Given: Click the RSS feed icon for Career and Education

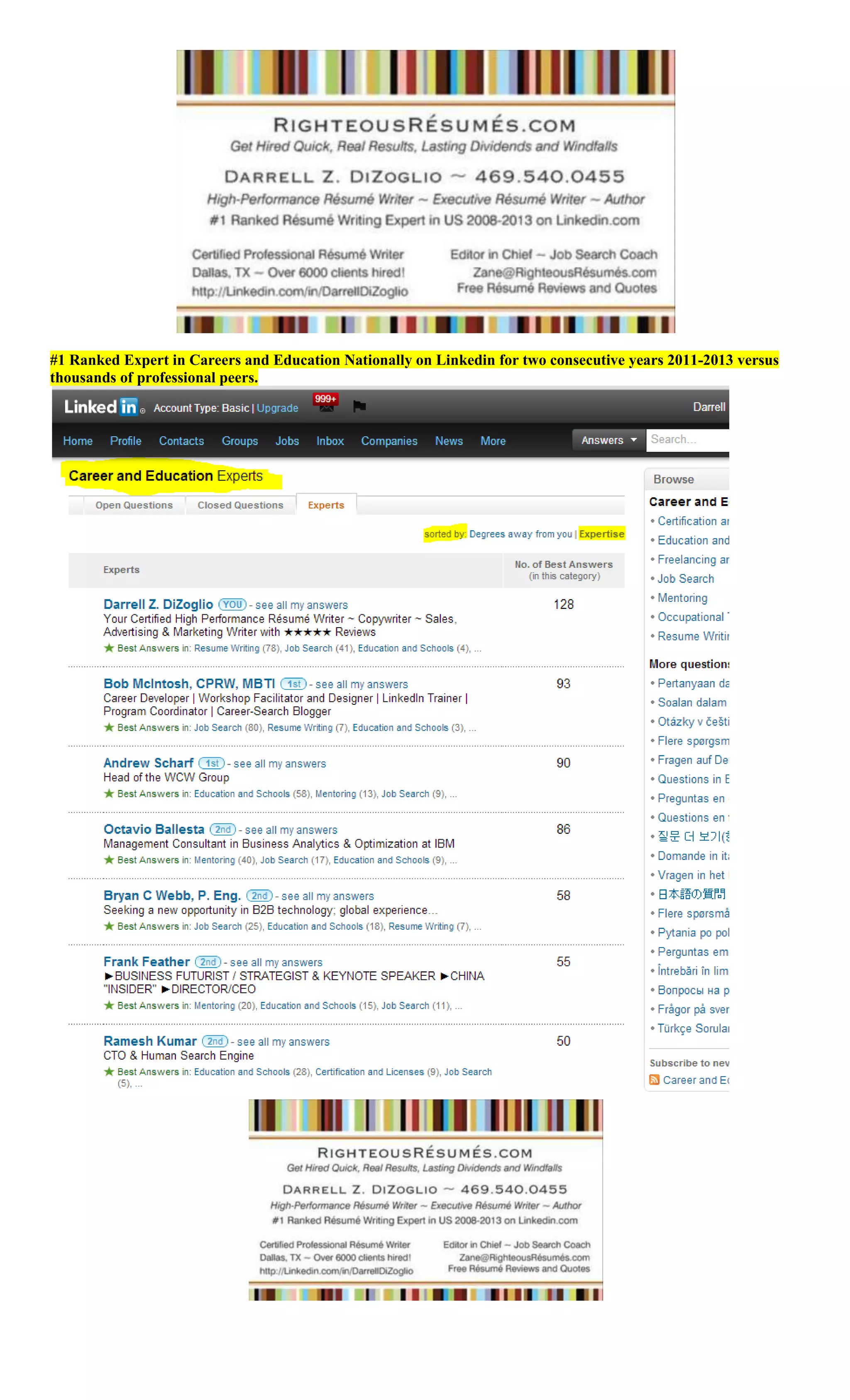Looking at the screenshot, I should pyautogui.click(x=654, y=1080).
